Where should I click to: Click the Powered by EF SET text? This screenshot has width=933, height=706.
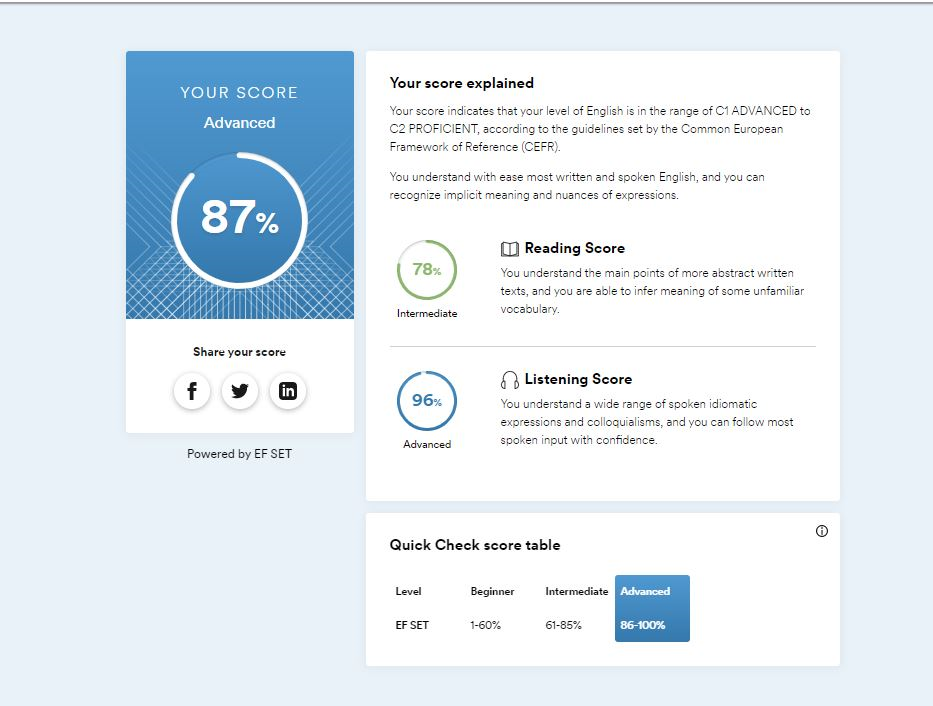tap(239, 454)
